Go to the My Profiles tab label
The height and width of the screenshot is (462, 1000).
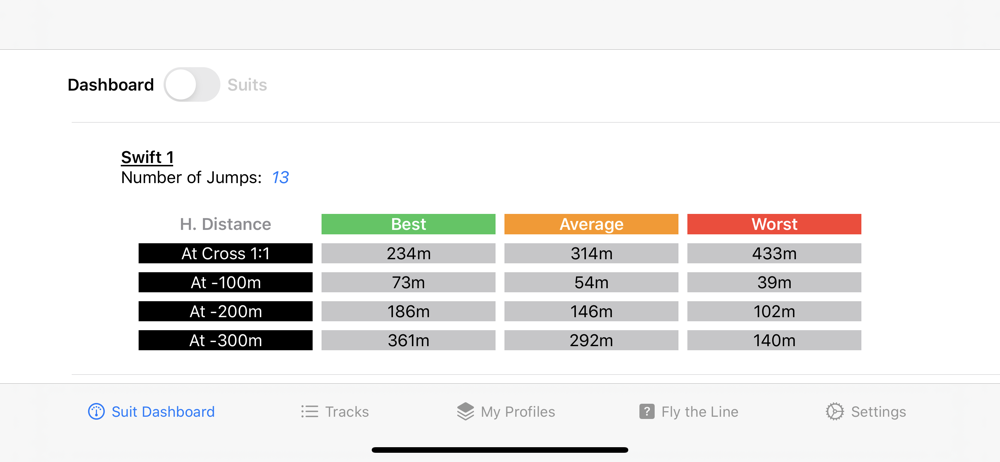coord(518,412)
